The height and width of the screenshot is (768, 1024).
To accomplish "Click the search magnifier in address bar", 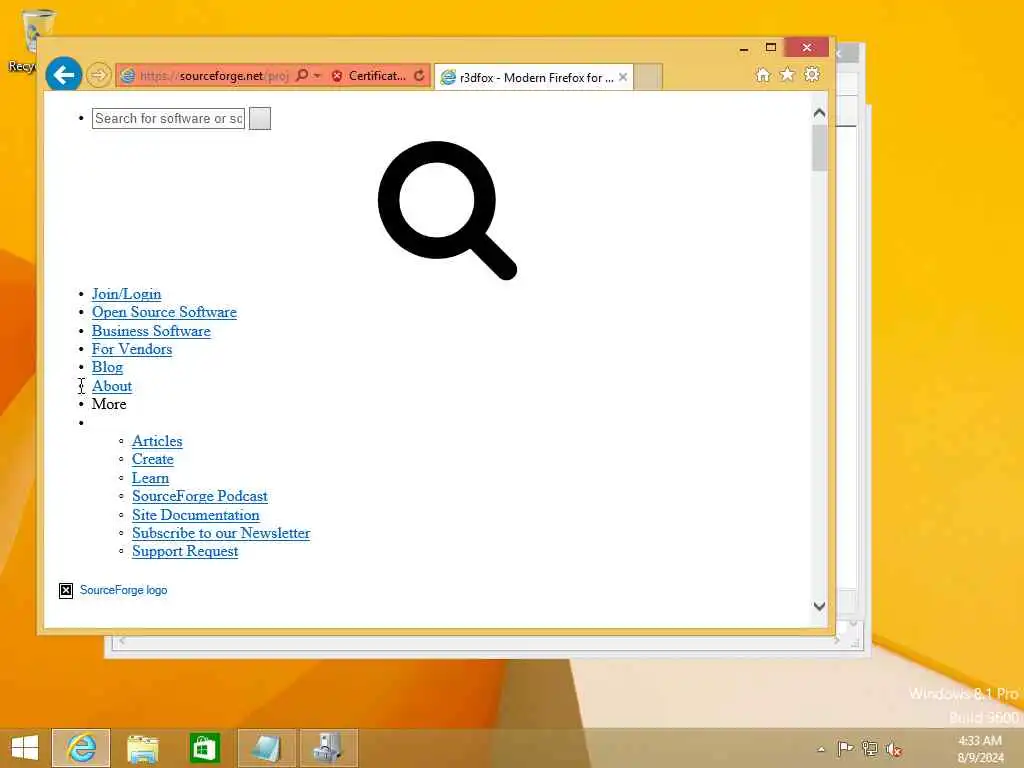I will click(302, 75).
